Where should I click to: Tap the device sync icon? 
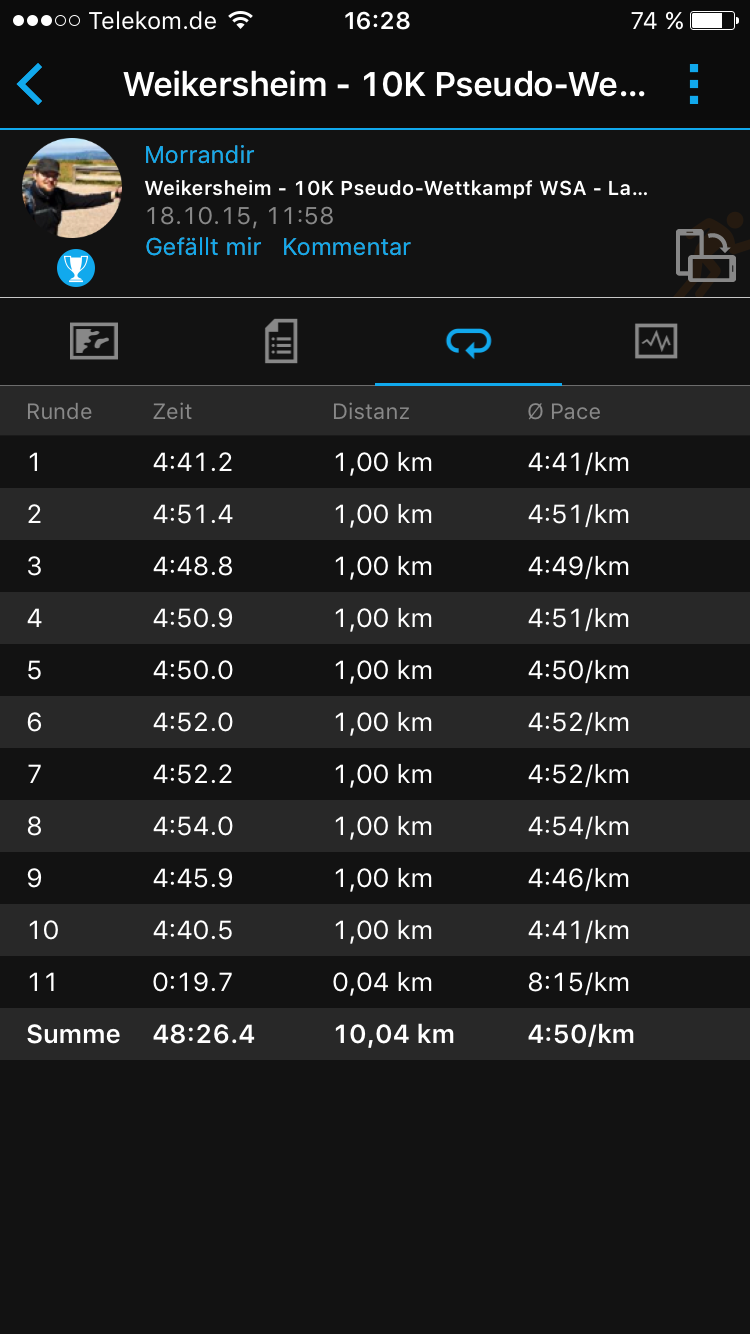coord(705,255)
